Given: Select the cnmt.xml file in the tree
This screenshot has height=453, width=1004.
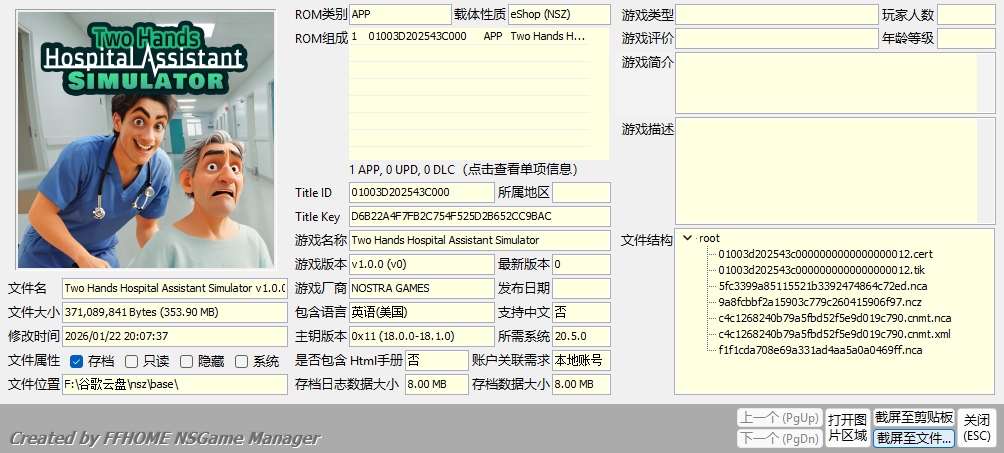Looking at the screenshot, I should click(834, 334).
